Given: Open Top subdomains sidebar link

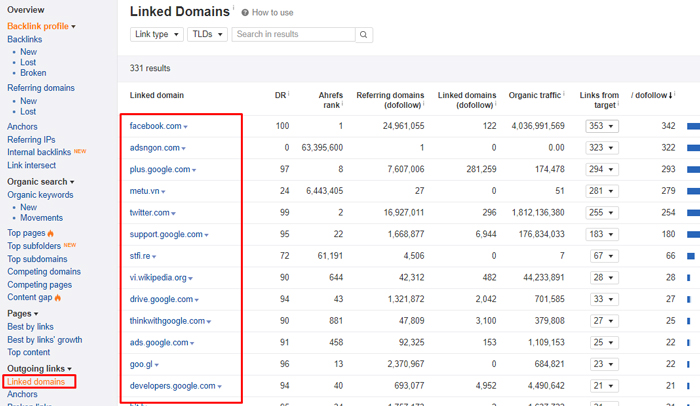Looking at the screenshot, I should point(37,259).
